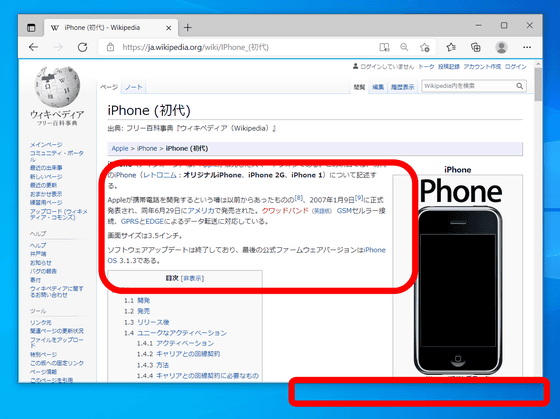This screenshot has width=560, height=419.
Task: Open sidebar link バグの報告
Action: 43,271
